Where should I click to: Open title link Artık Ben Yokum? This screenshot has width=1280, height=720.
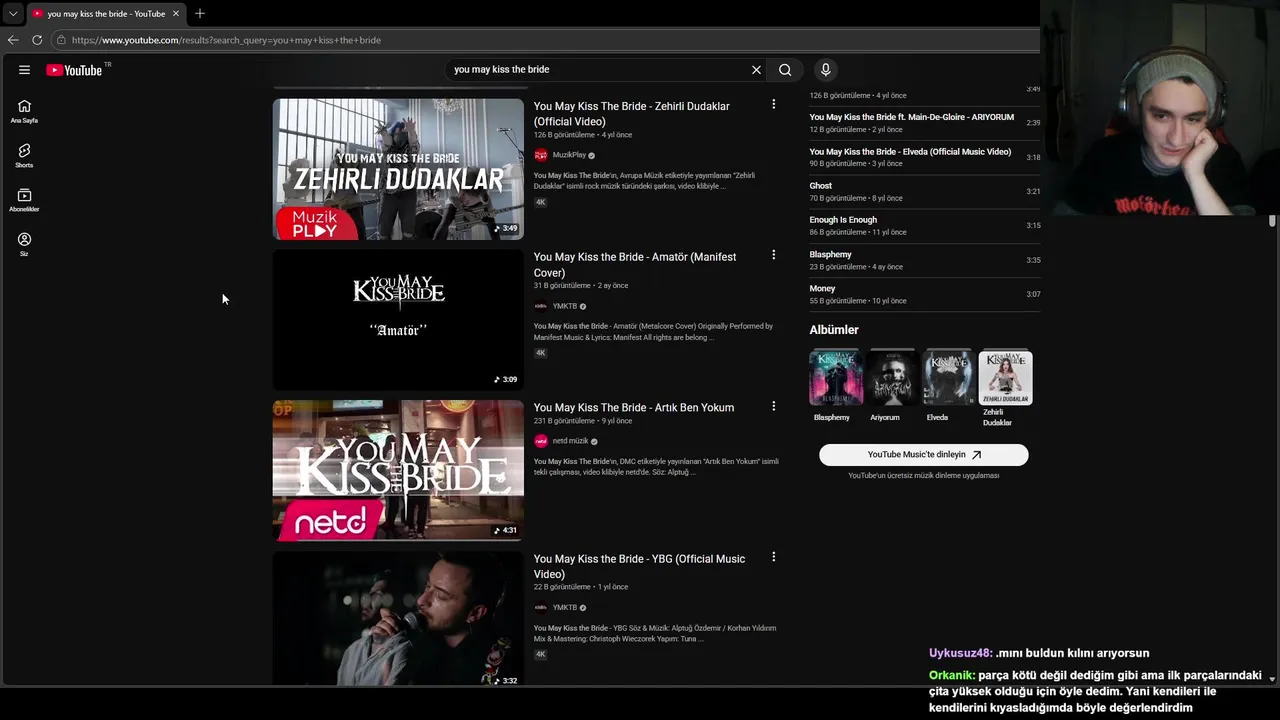pos(634,408)
